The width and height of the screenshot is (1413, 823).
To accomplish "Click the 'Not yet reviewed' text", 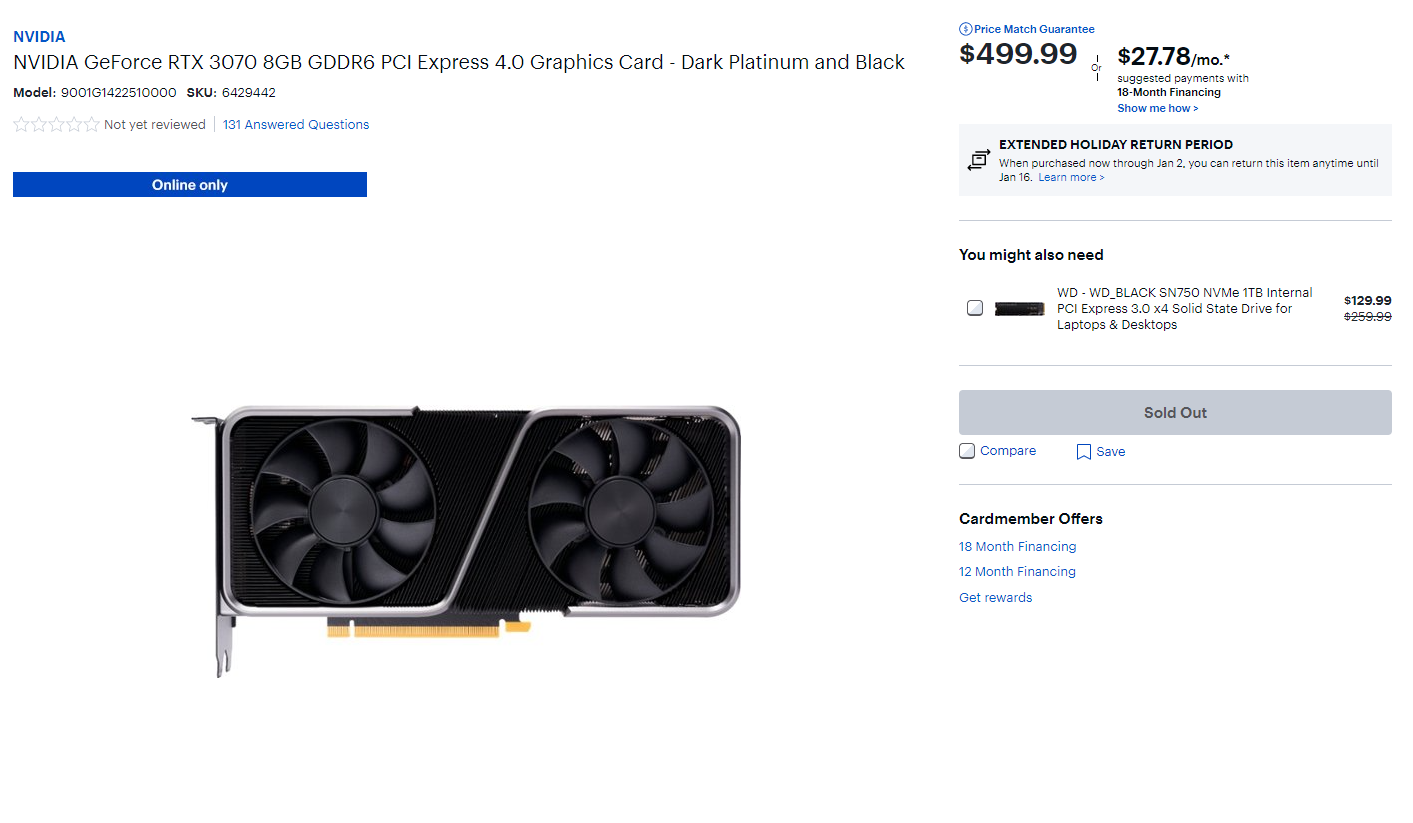I will [x=154, y=125].
